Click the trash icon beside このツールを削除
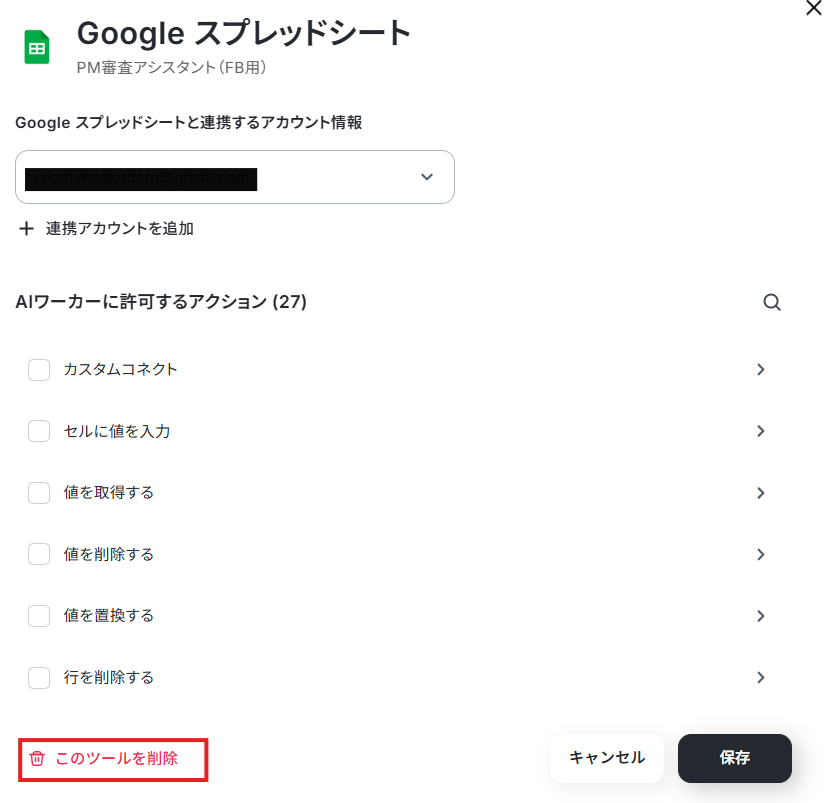 tap(37, 758)
